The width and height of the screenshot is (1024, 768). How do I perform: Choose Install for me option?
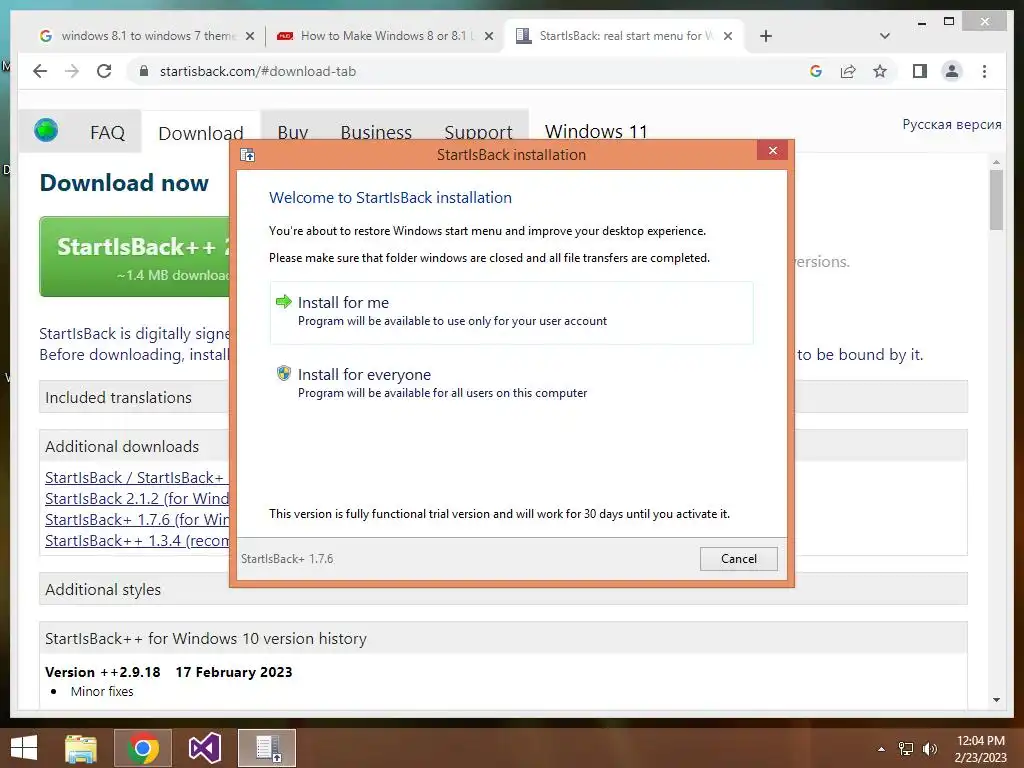[511, 312]
